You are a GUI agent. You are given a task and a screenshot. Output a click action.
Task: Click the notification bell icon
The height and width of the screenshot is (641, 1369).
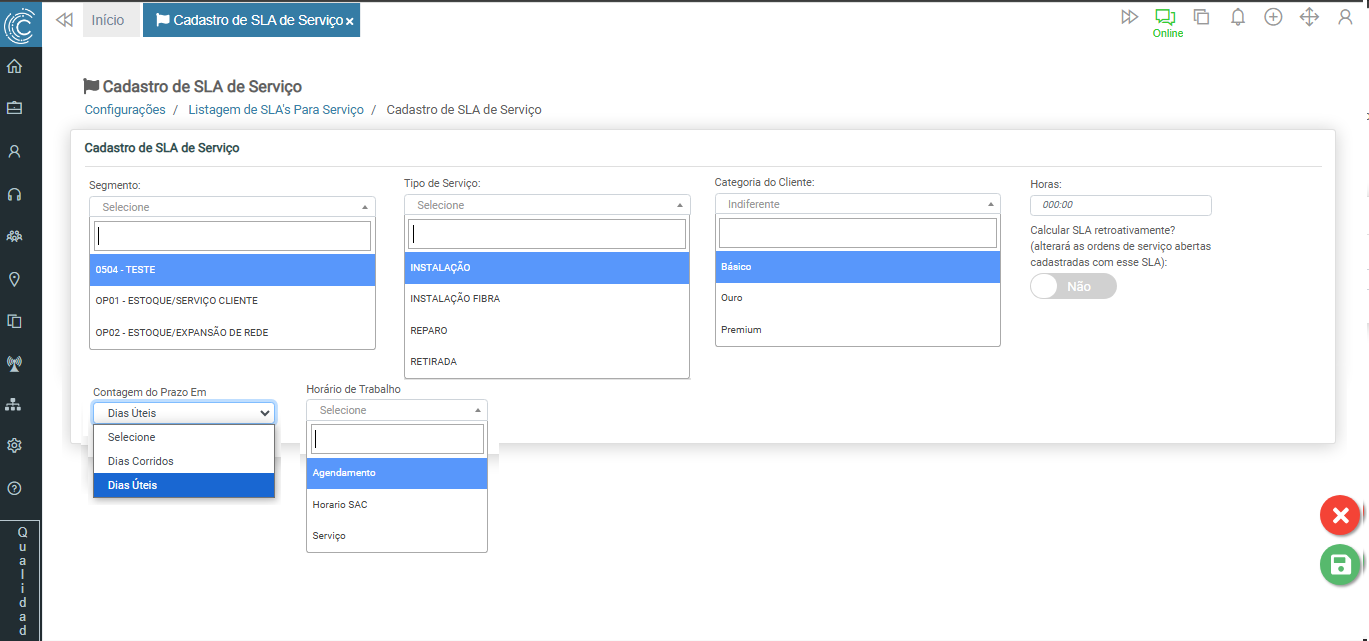pyautogui.click(x=1237, y=17)
